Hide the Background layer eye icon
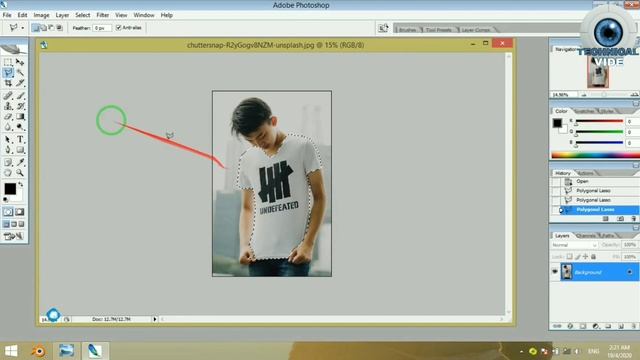This screenshot has width=640, height=360. [555, 272]
